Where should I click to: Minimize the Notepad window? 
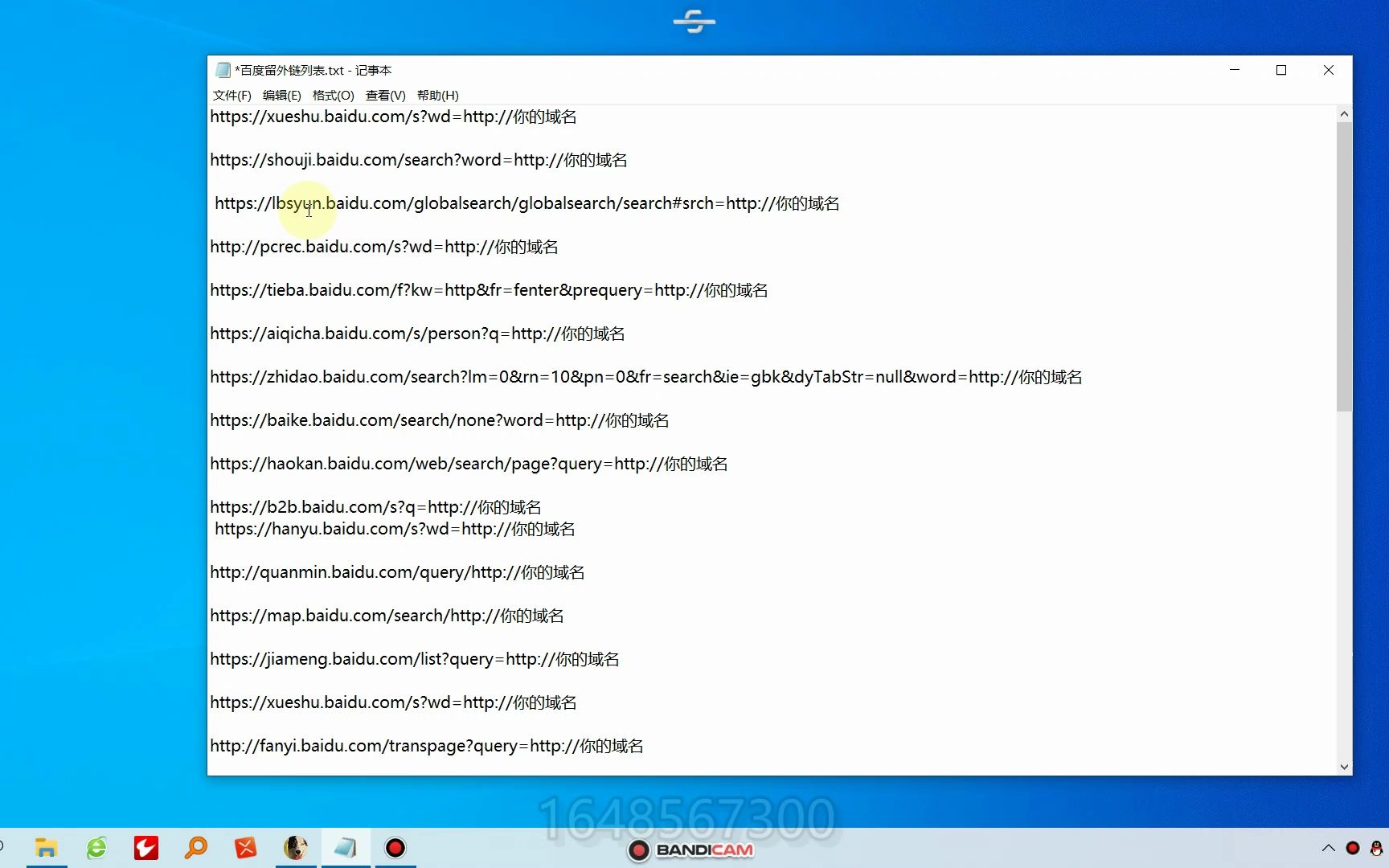[1235, 70]
